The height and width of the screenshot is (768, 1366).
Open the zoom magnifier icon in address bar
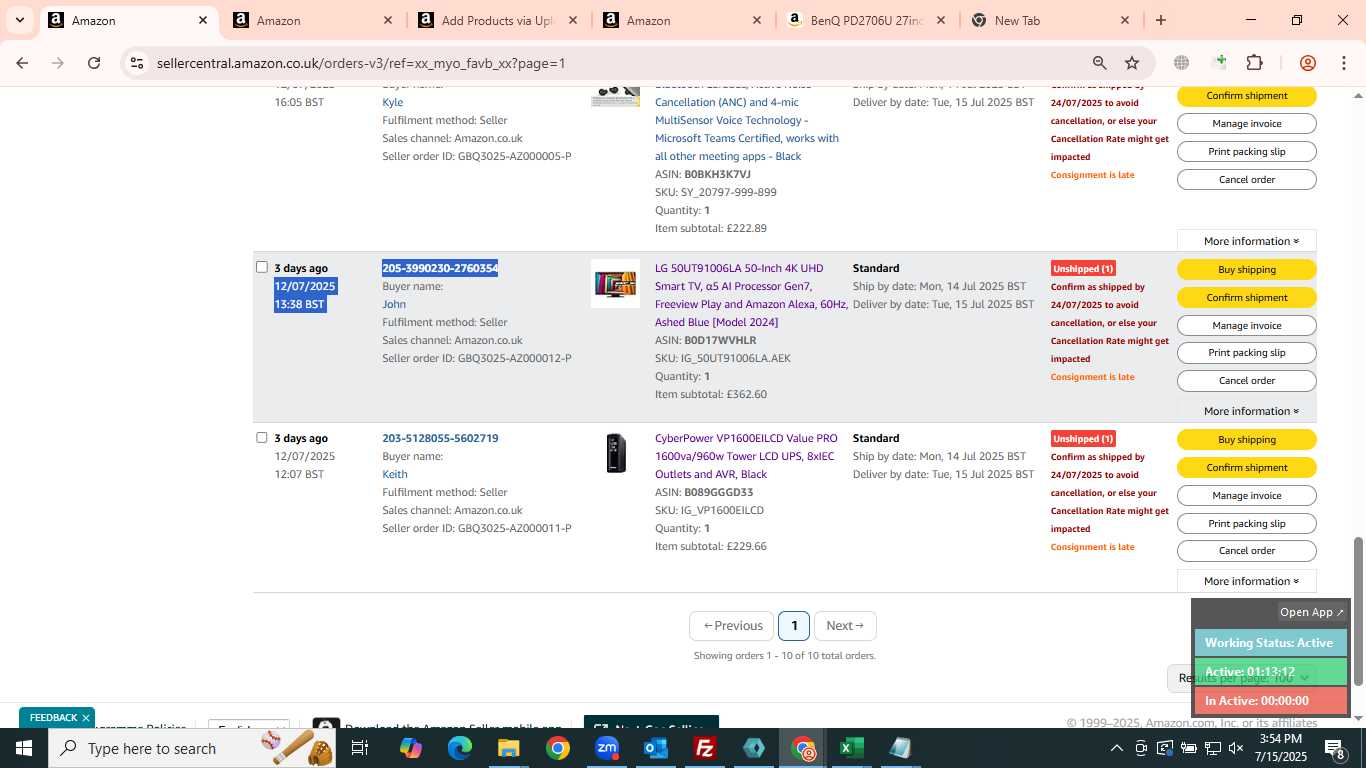pyautogui.click(x=1099, y=63)
